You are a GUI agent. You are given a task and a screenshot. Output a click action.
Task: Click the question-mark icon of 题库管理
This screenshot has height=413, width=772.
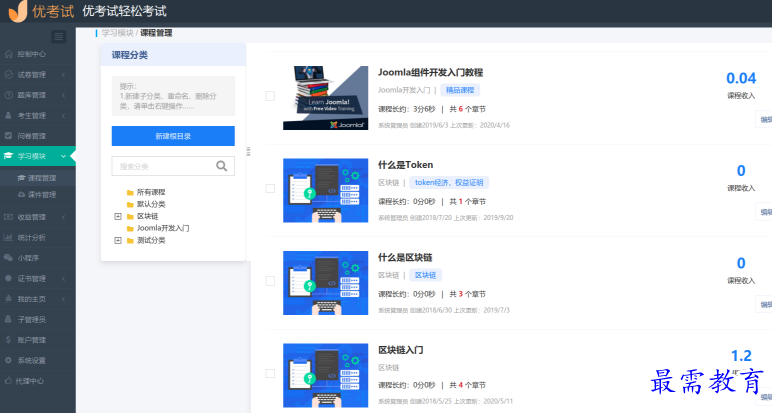[x=8, y=95]
